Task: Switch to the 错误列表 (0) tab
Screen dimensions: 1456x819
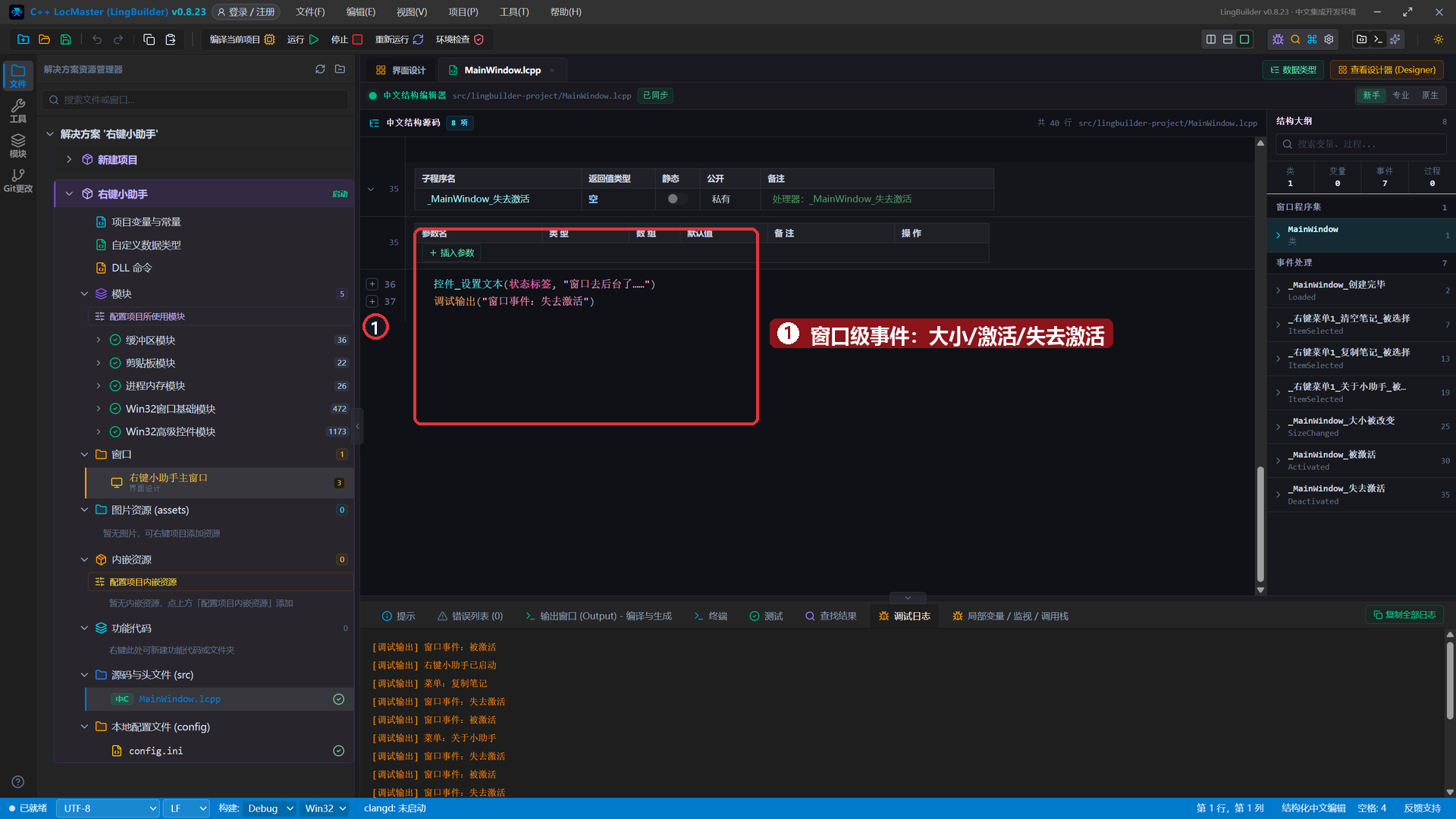Action: [470, 617]
